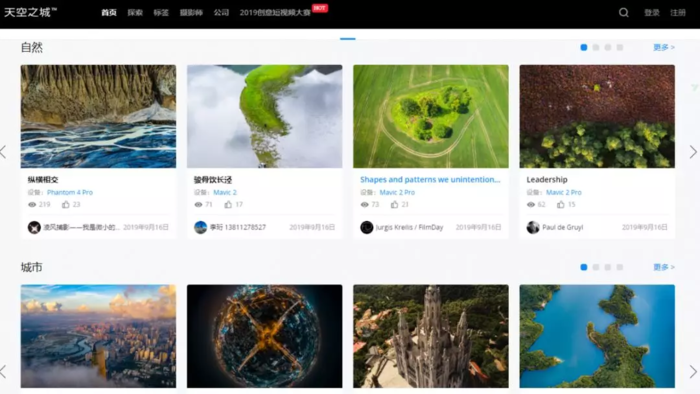Click the thumbs-up icon on the Mavic 2 reflection card
This screenshot has height=394, width=700.
[228, 204]
